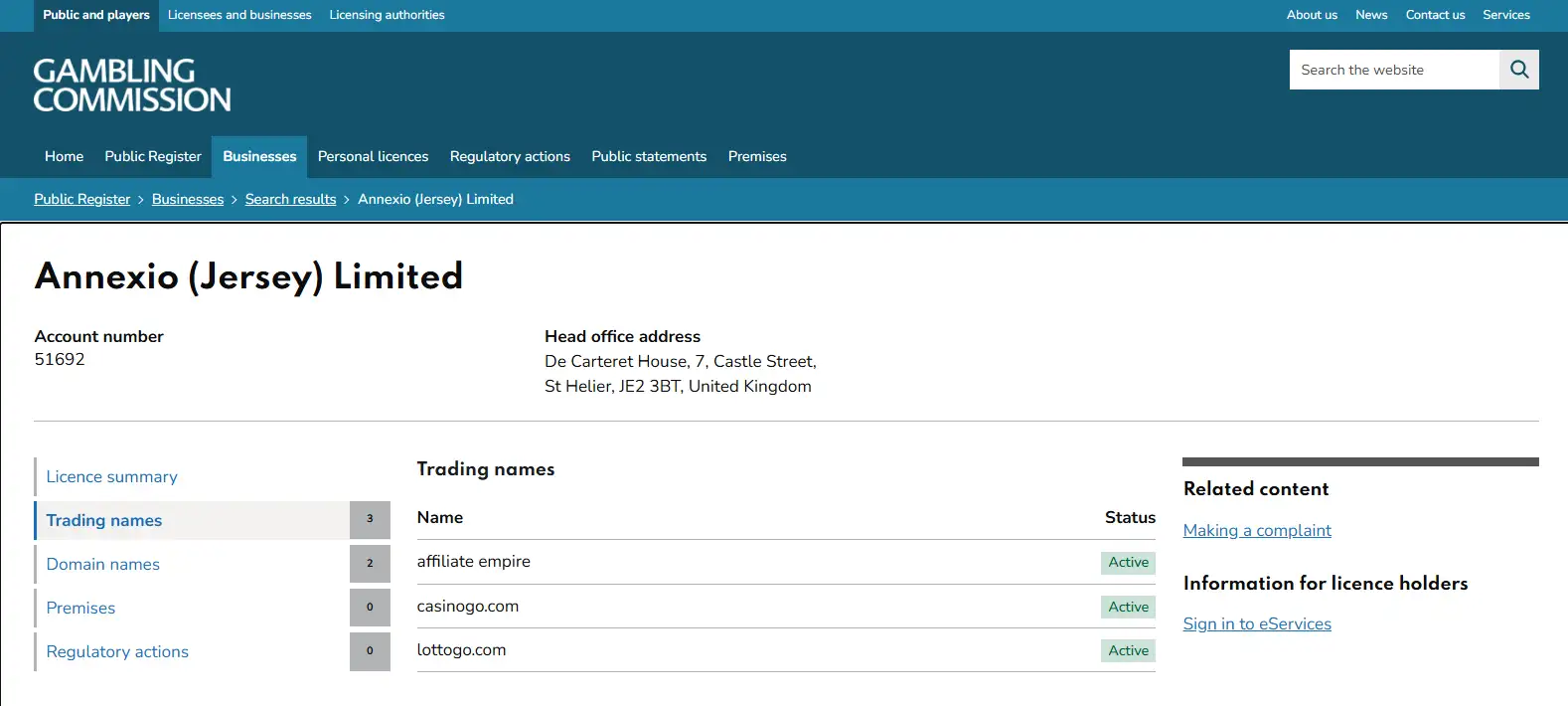
Task: Open the Licensing authorities tab
Action: point(387,15)
